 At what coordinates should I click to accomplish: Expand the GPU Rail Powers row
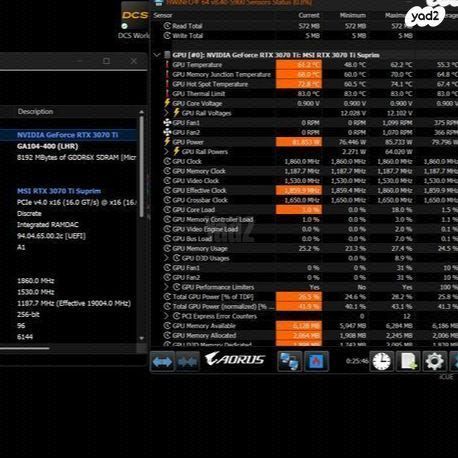[x=166, y=152]
